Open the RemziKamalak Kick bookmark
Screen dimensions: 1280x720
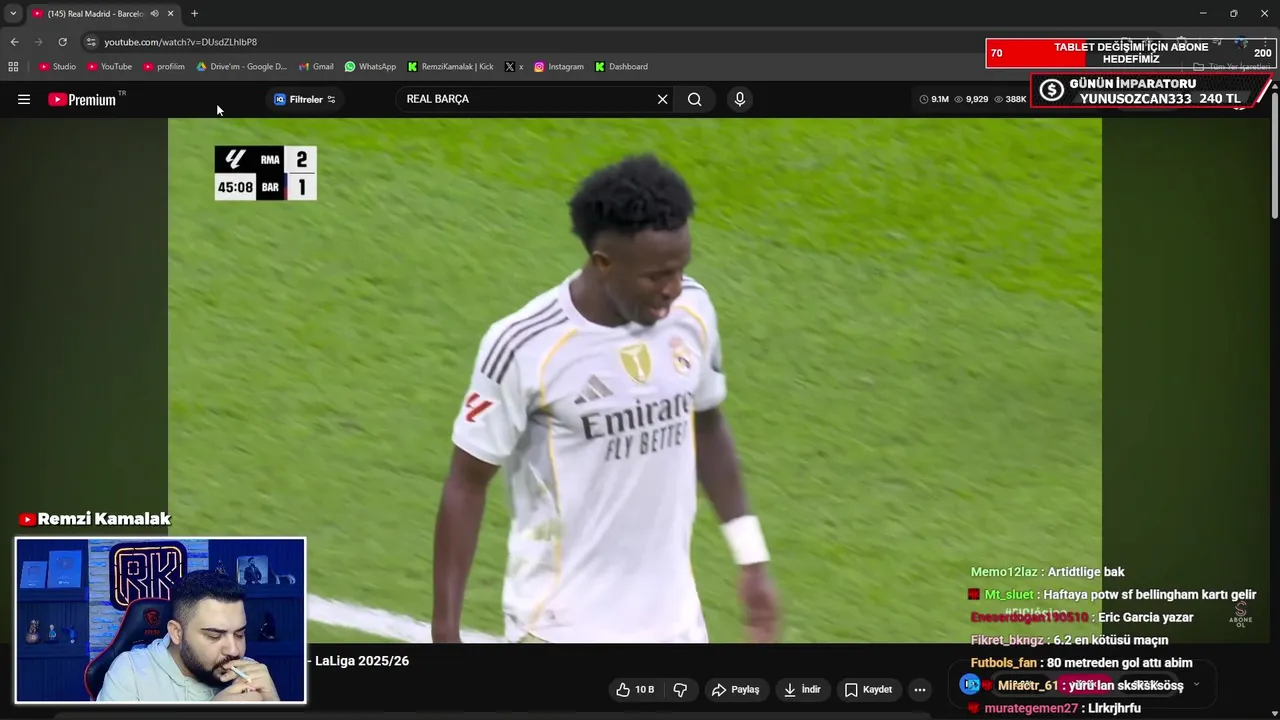tap(450, 67)
